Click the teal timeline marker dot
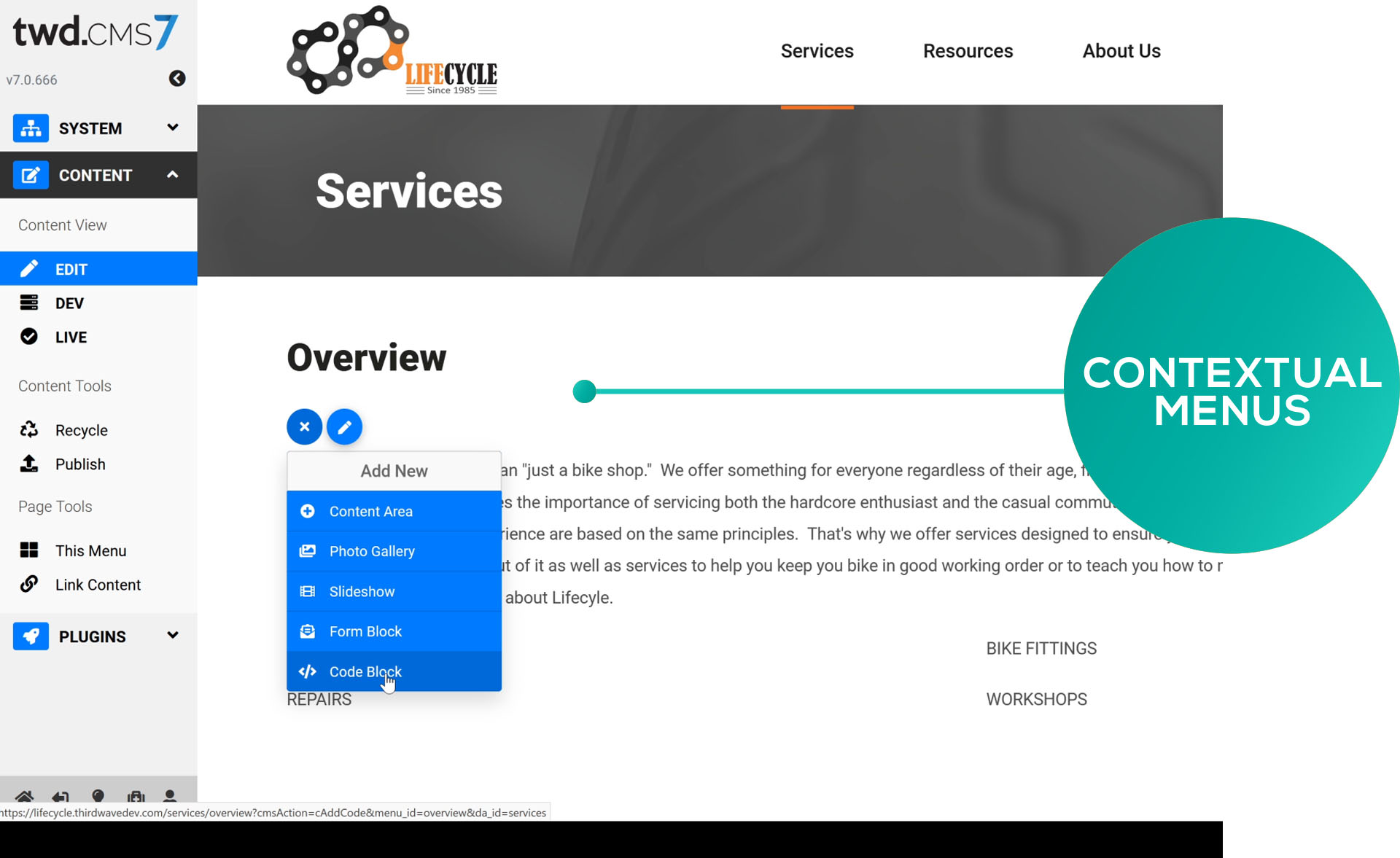The width and height of the screenshot is (1400, 858). (x=584, y=389)
